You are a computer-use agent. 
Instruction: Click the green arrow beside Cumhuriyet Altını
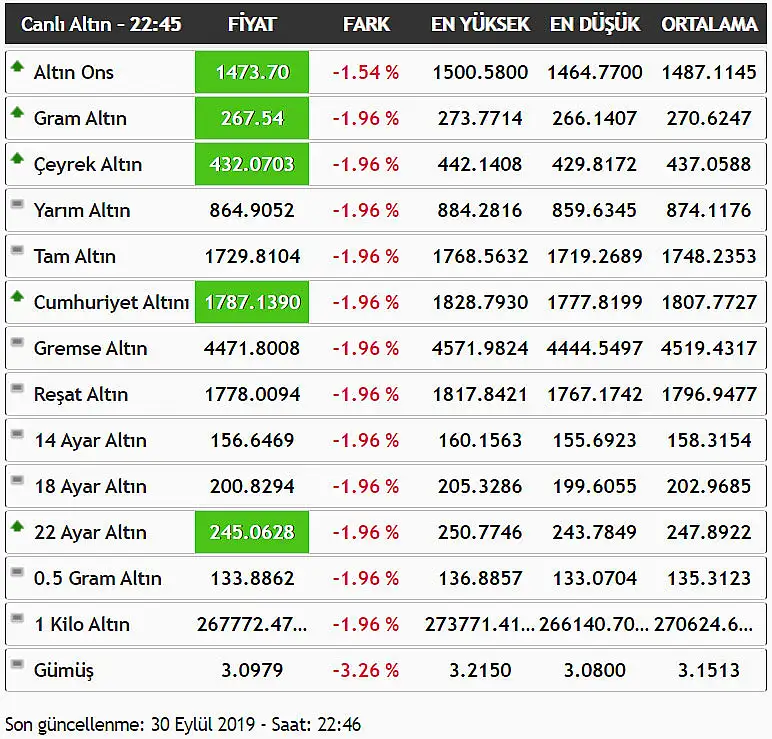pos(17,296)
